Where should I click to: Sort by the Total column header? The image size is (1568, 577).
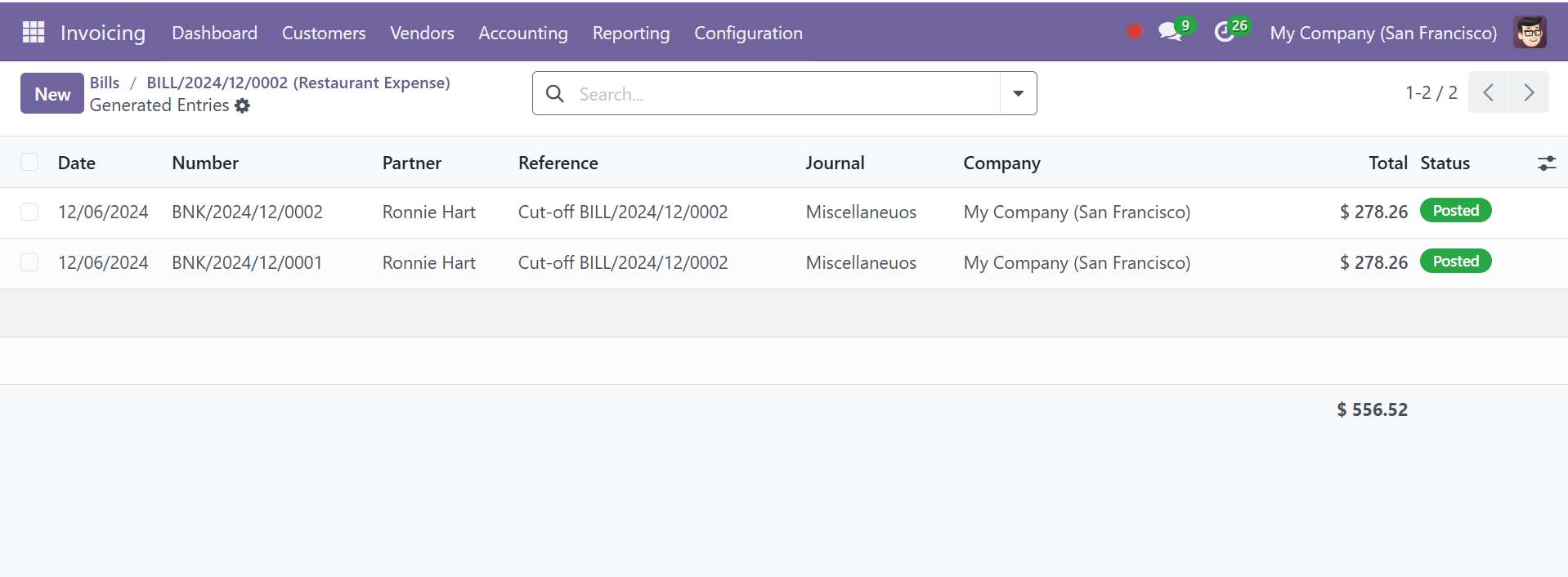(x=1388, y=163)
